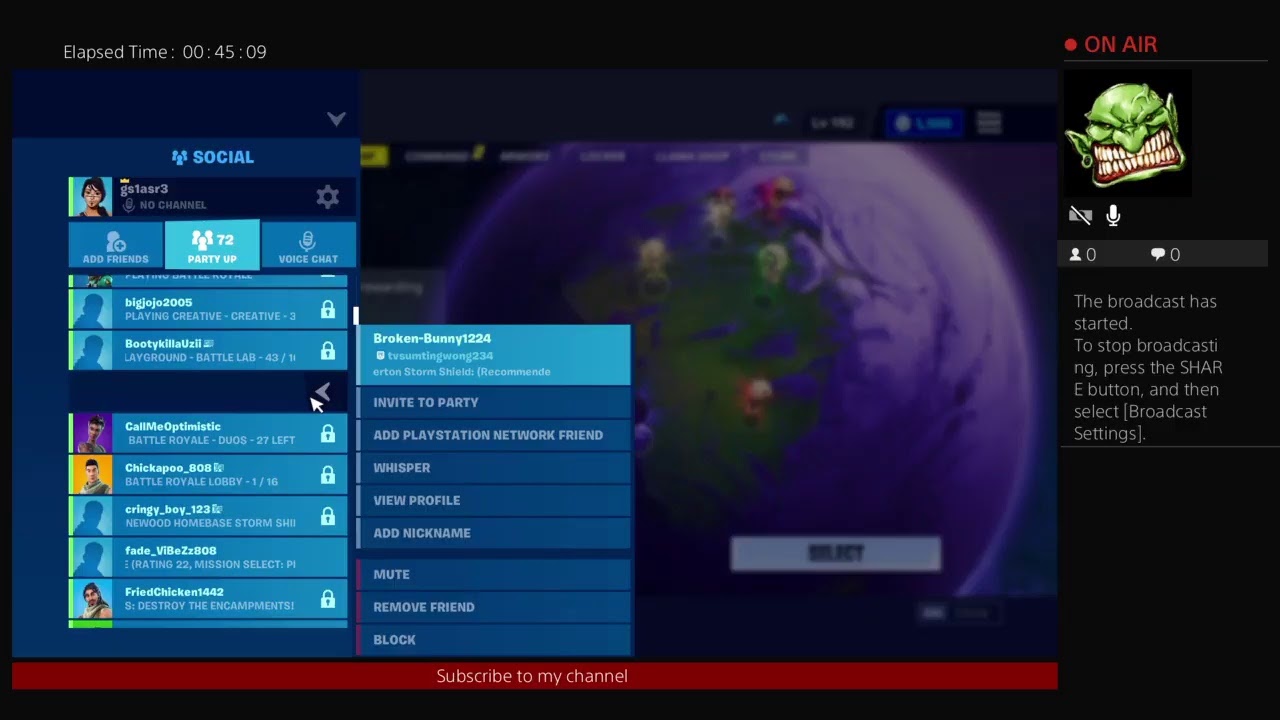Select friend bigjojo2005 in list

click(208, 309)
